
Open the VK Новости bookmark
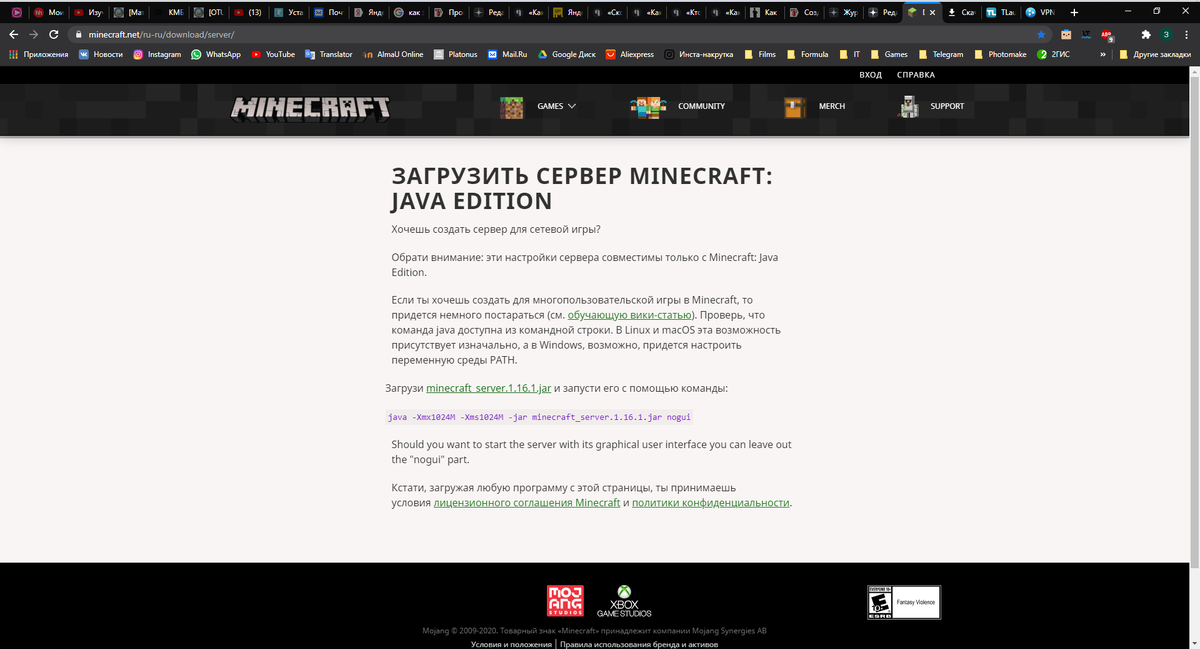pyautogui.click(x=101, y=54)
